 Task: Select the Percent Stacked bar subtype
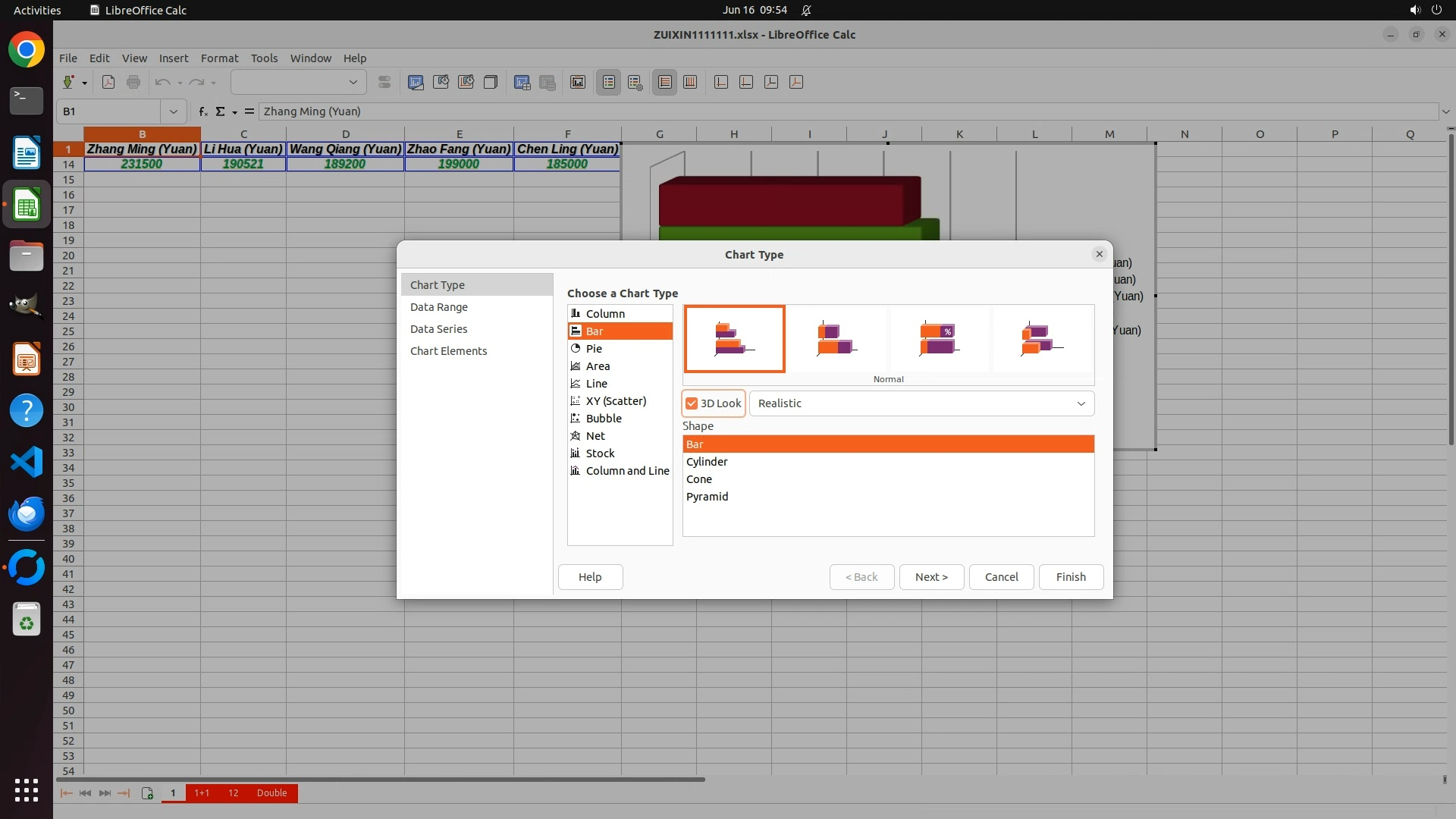[x=939, y=339]
